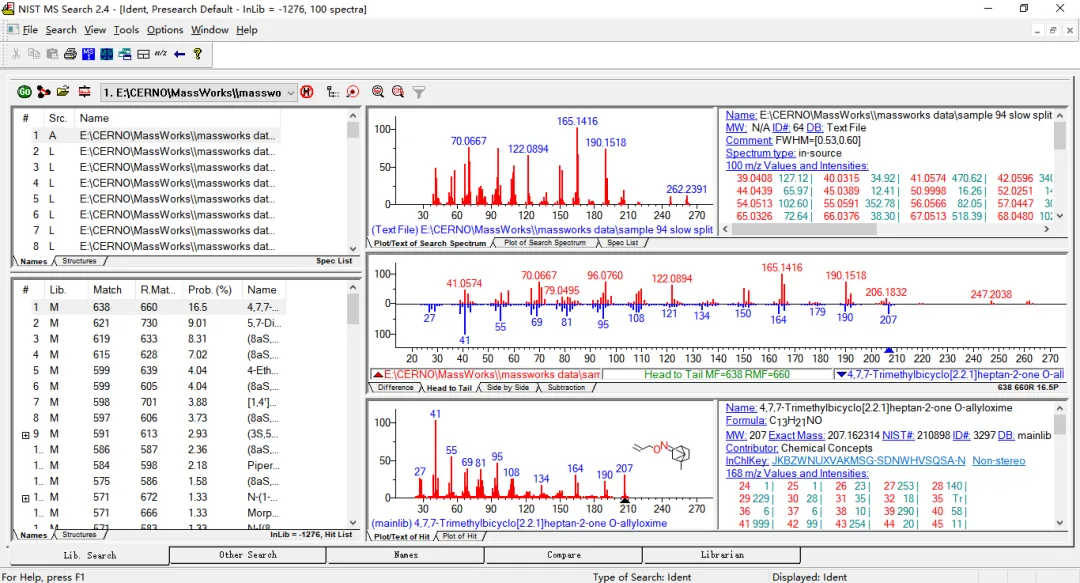Click the open folder icon
The width and height of the screenshot is (1080, 583).
(x=63, y=92)
